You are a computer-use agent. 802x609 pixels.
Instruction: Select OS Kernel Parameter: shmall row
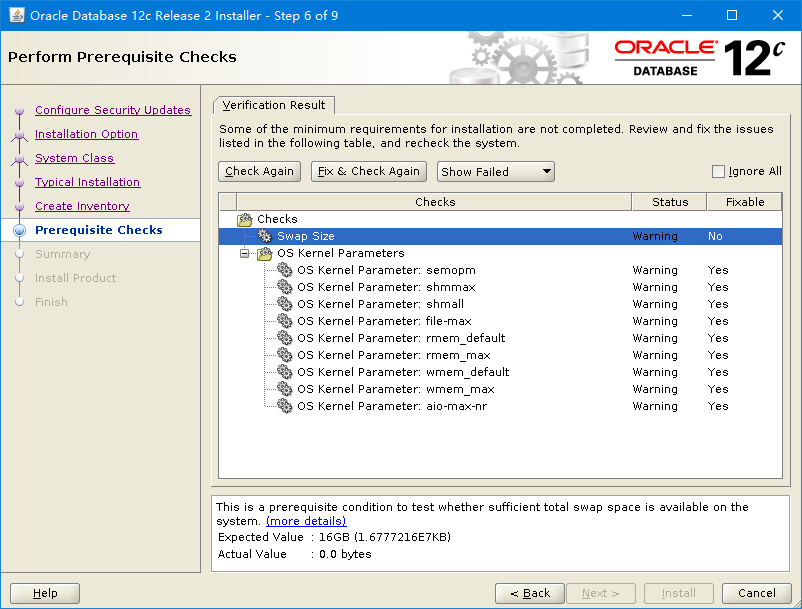[x=500, y=304]
